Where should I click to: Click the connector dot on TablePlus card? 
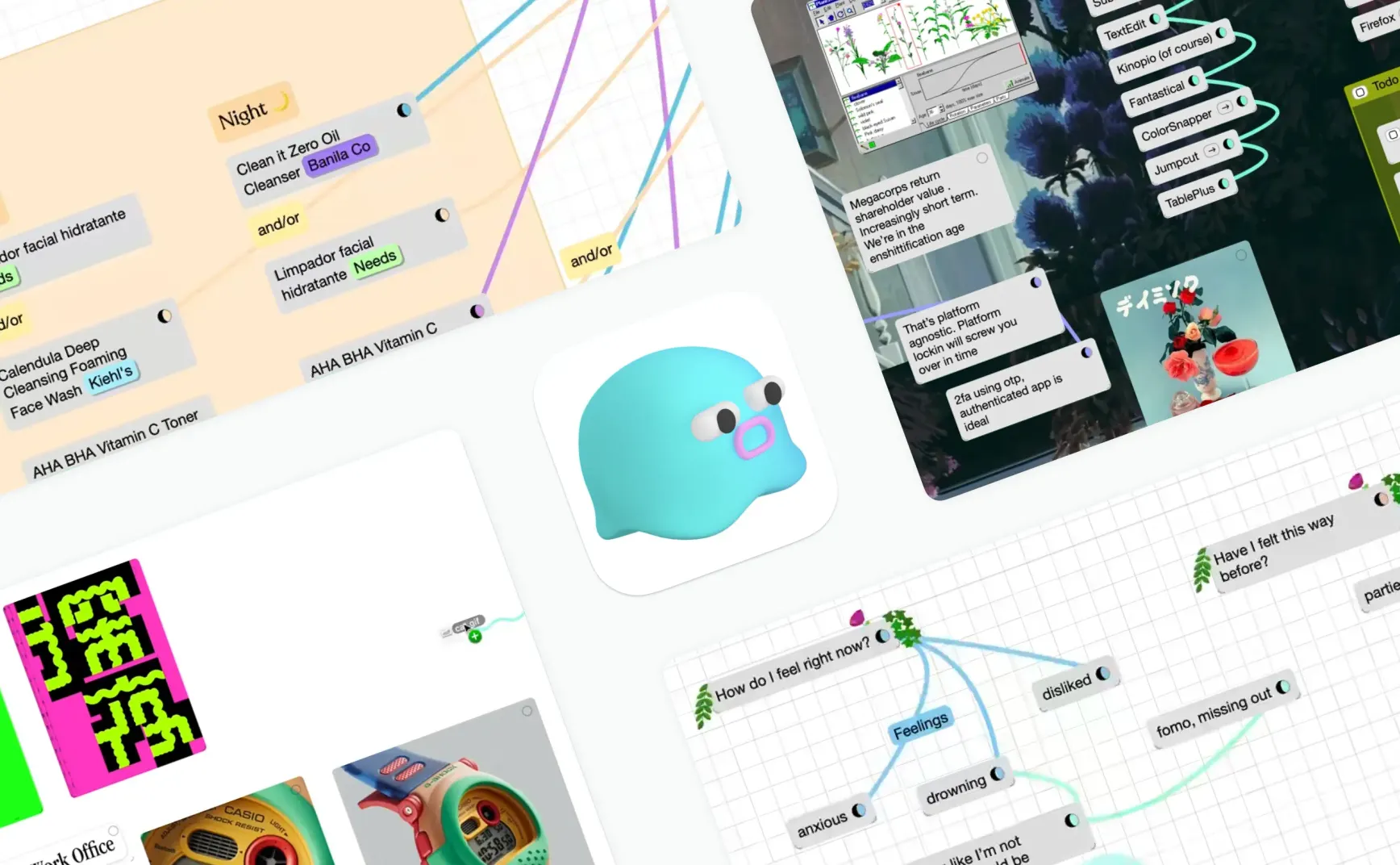(1224, 184)
